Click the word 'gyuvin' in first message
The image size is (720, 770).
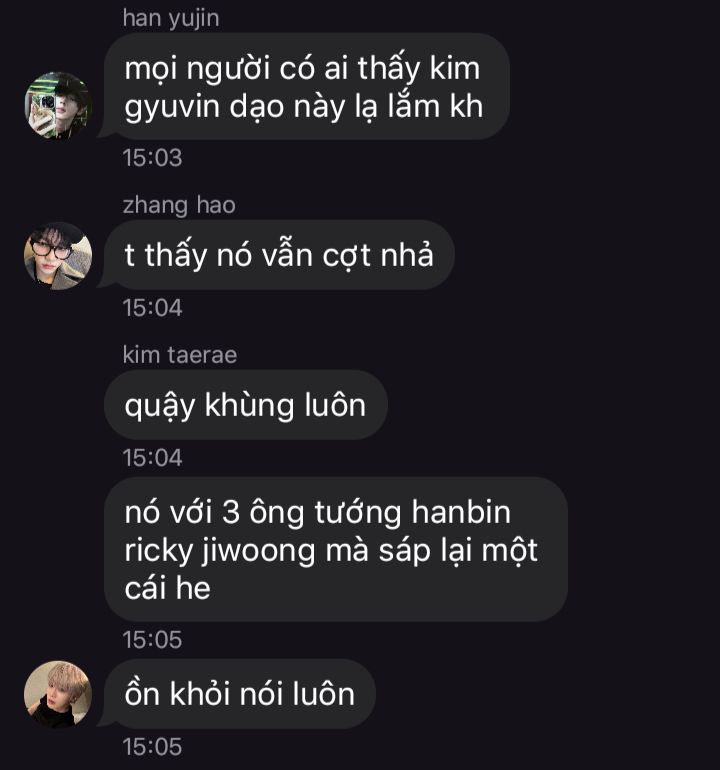(x=172, y=108)
